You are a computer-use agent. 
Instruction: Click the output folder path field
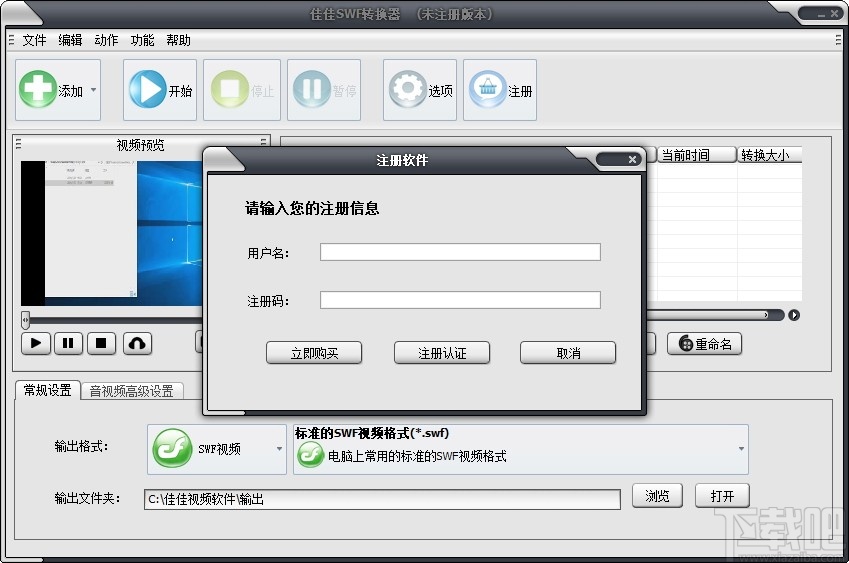[x=382, y=499]
